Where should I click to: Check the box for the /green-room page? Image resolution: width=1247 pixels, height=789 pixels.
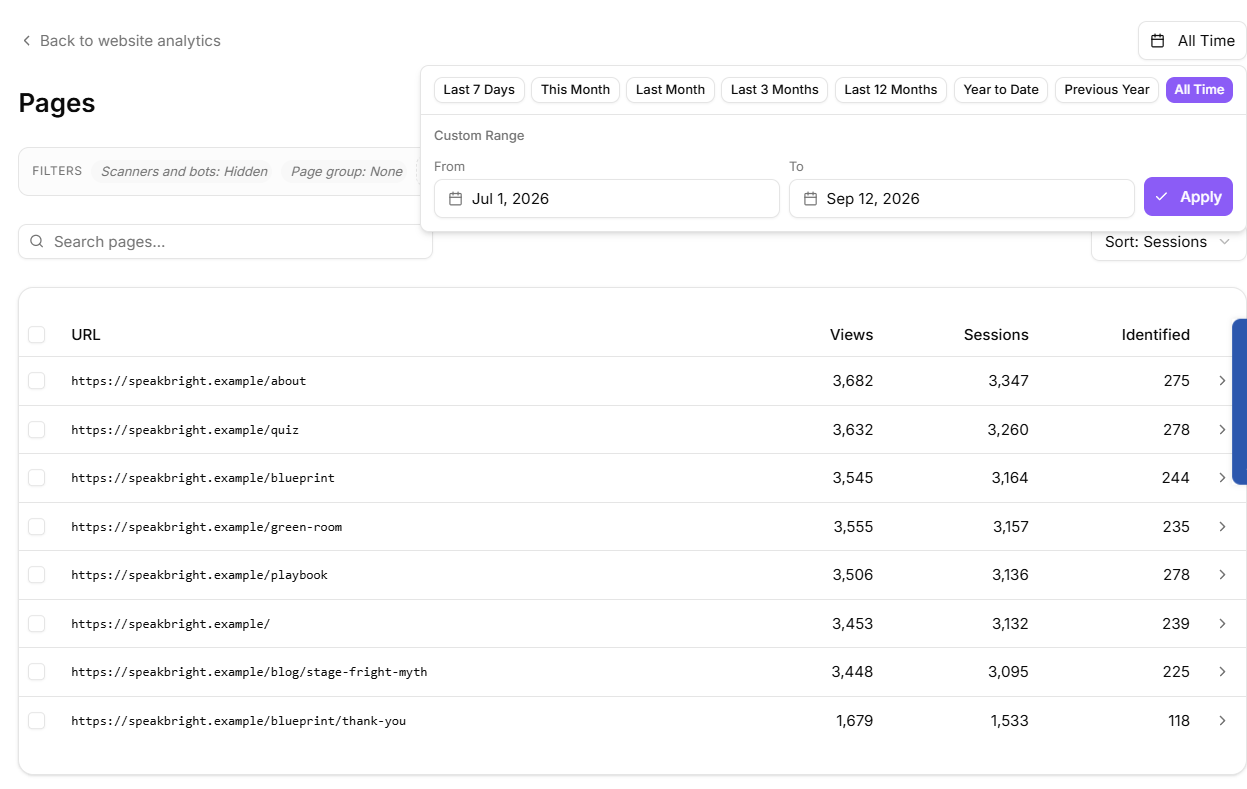coord(37,527)
